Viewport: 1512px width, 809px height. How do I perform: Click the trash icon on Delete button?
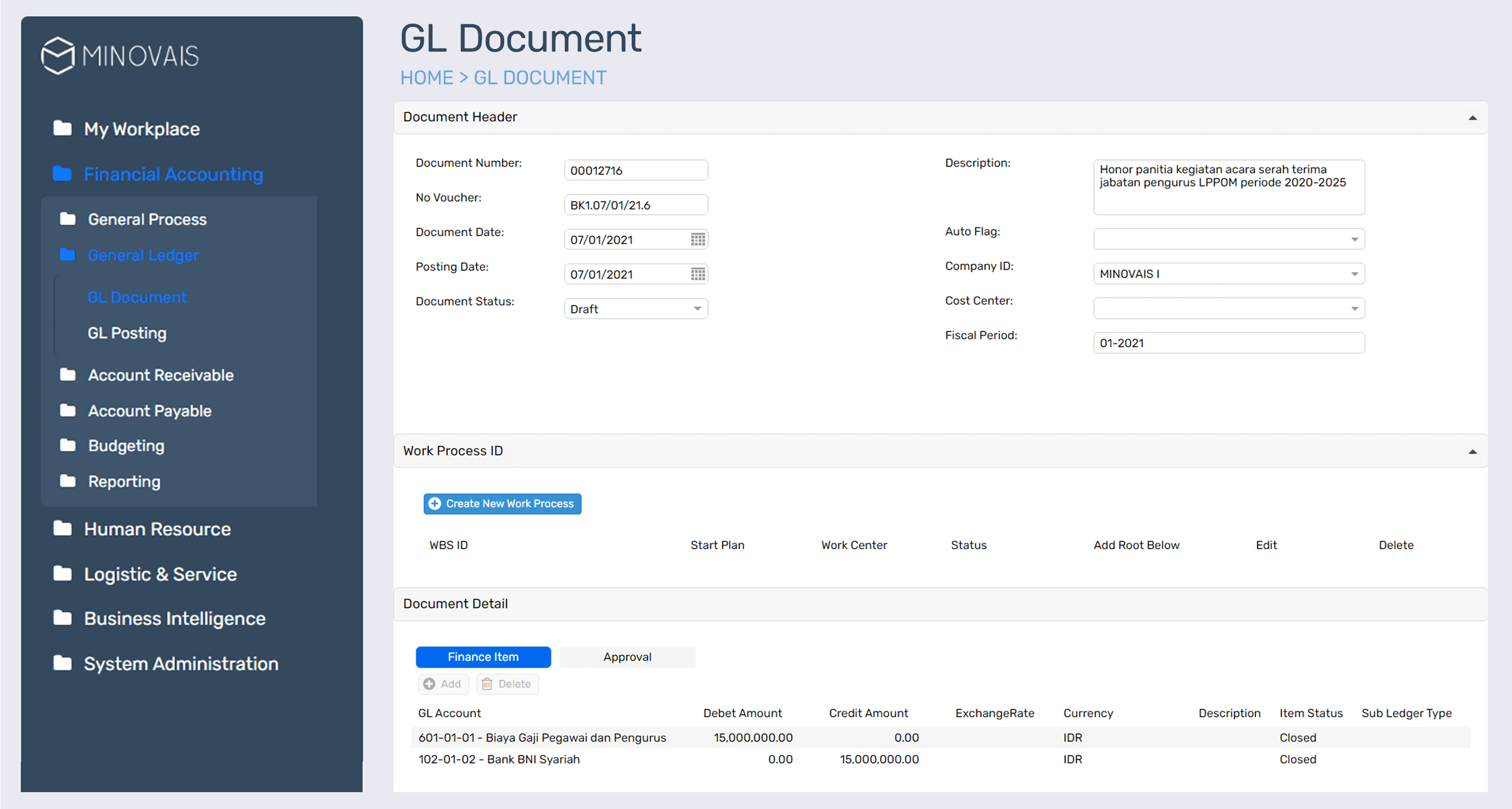tap(487, 684)
